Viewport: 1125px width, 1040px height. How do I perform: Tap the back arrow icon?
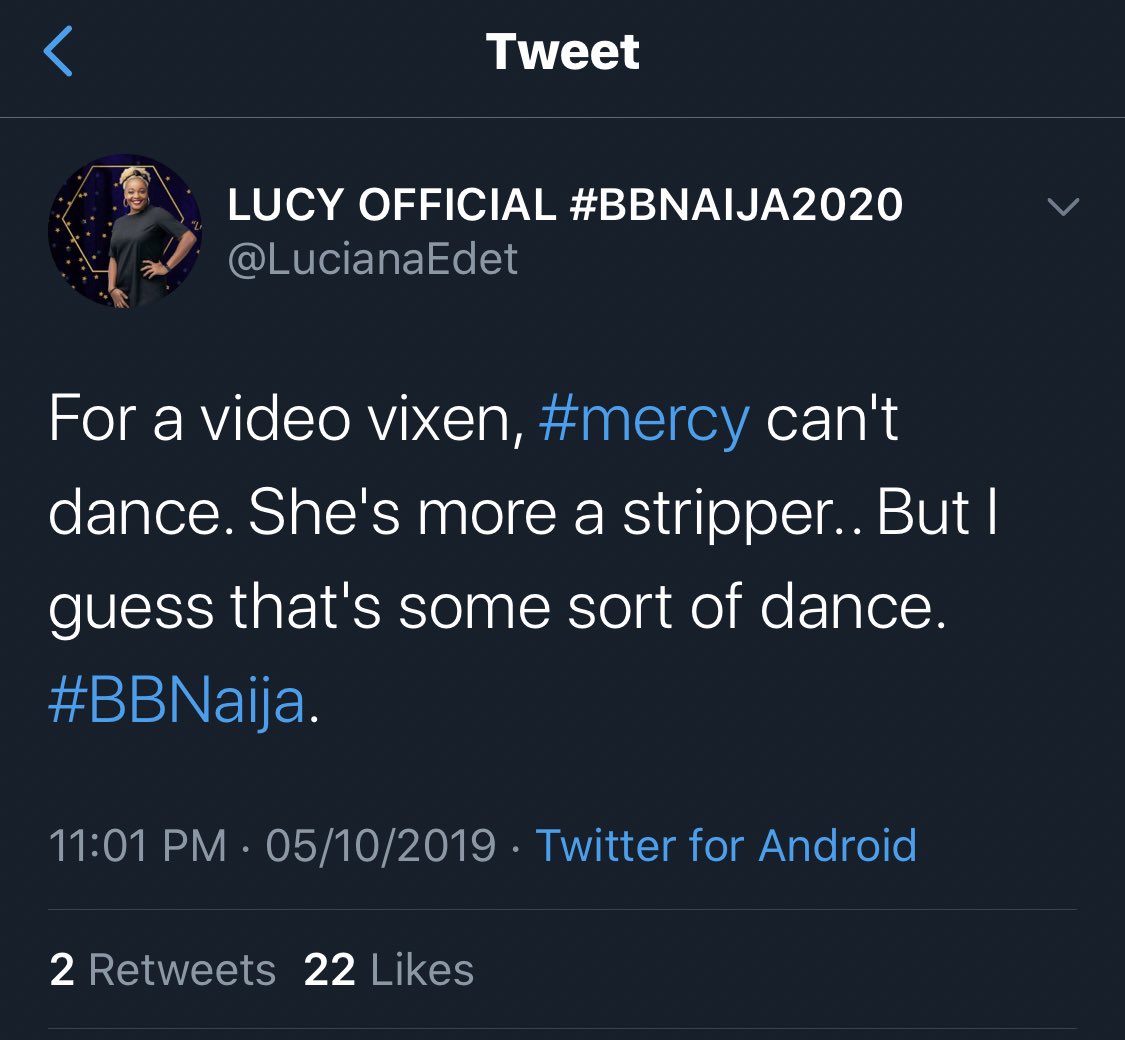point(58,53)
